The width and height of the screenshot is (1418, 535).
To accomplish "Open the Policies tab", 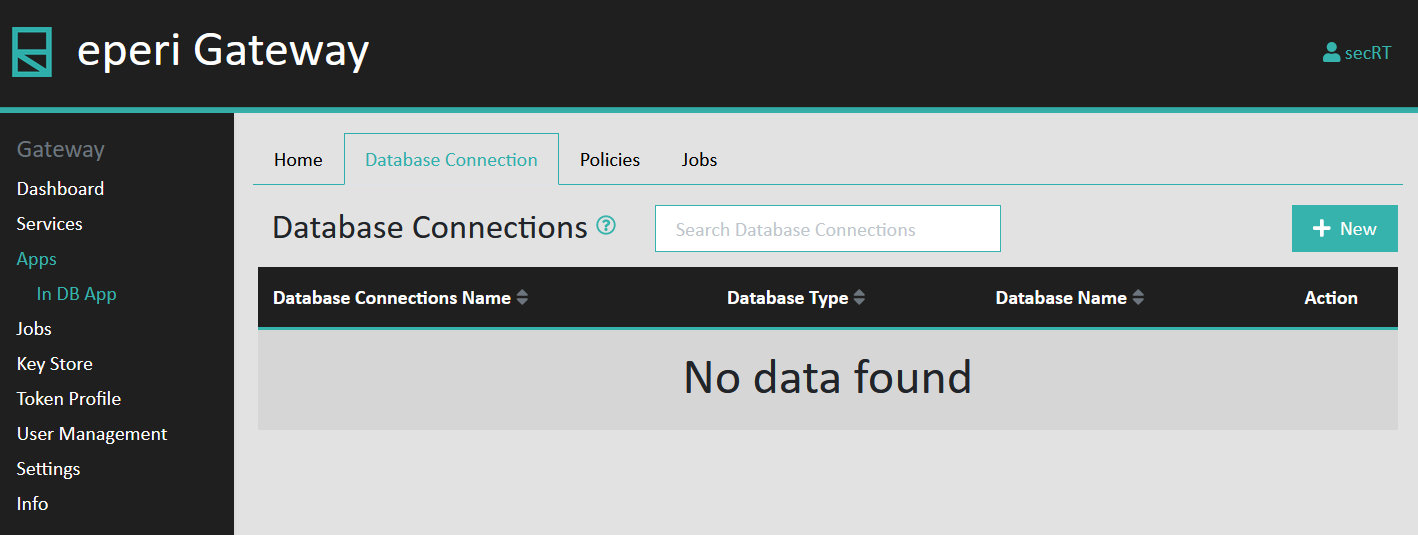I will pyautogui.click(x=610, y=160).
